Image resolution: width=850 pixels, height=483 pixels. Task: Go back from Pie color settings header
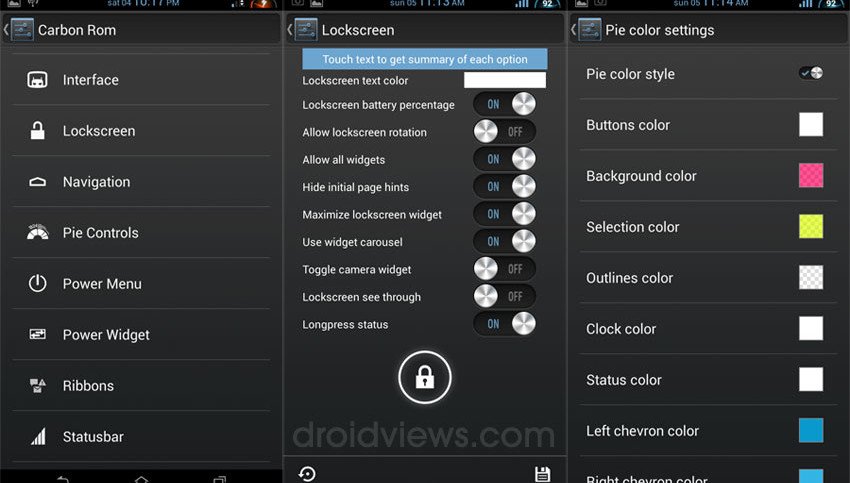click(574, 30)
